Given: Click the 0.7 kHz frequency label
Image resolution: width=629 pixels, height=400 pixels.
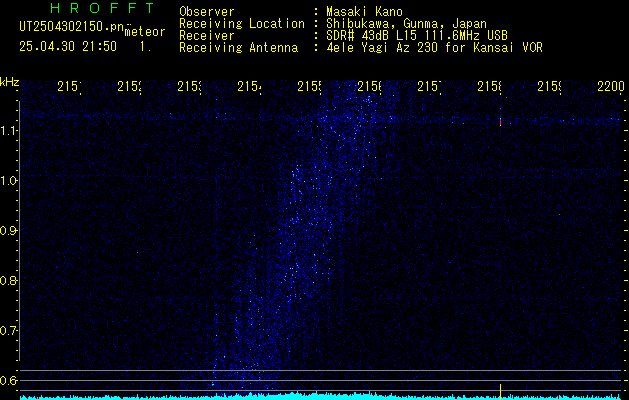Looking at the screenshot, I should point(8,330).
